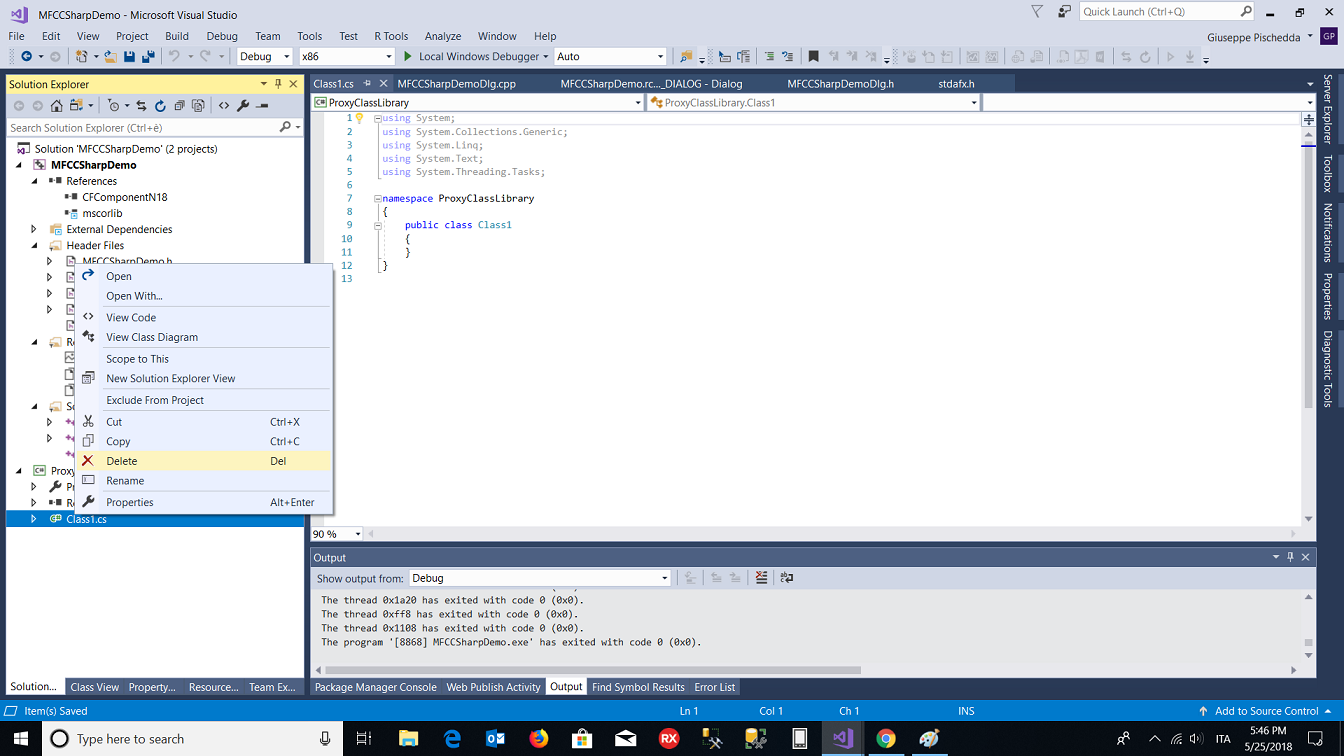Open the ProxyClassLibrary project navigation dropdown
1344x756 pixels.
[478, 102]
